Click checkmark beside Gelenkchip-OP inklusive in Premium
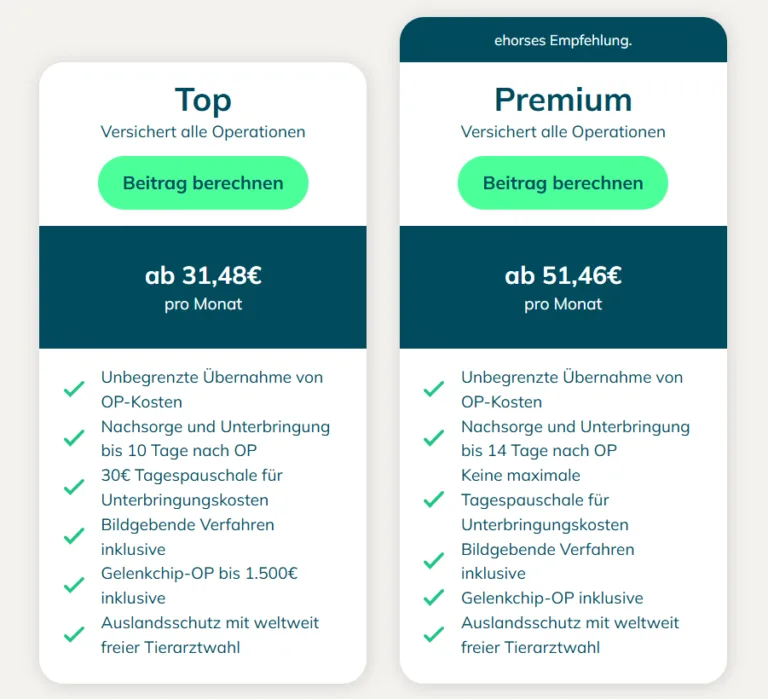The height and width of the screenshot is (699, 768). click(434, 598)
